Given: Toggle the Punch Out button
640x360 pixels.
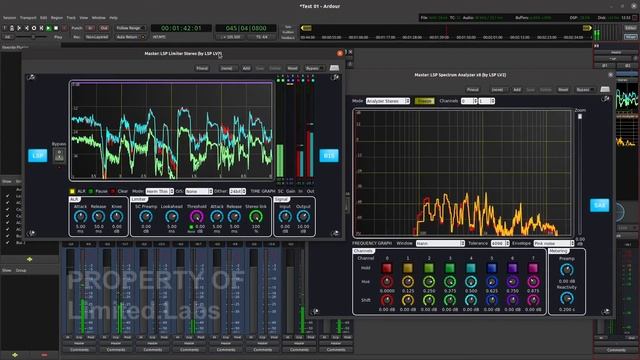Looking at the screenshot, I should (x=104, y=28).
